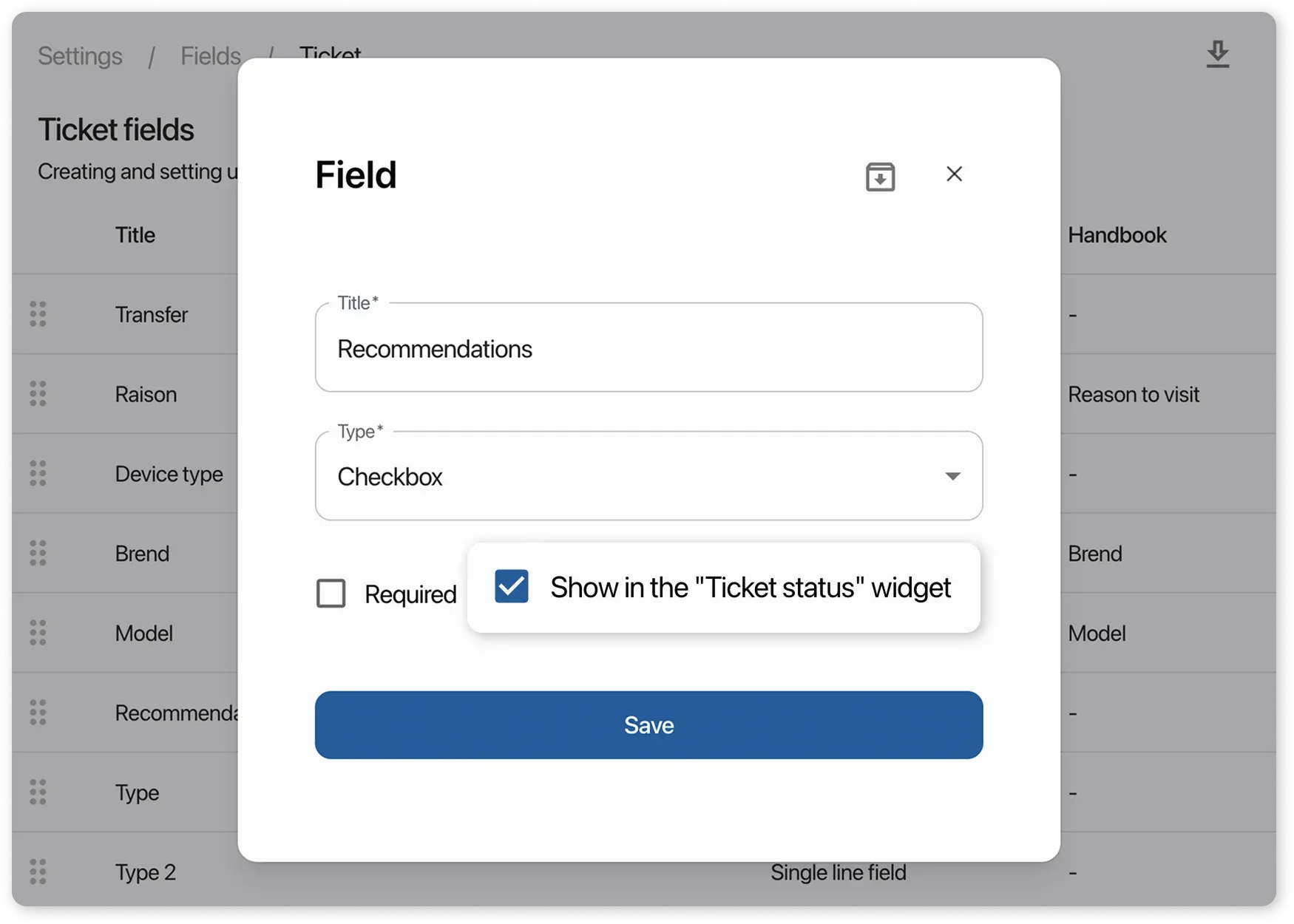Screen dimensions: 1294x924
Task: Enable the Required checkbox
Action: (331, 593)
